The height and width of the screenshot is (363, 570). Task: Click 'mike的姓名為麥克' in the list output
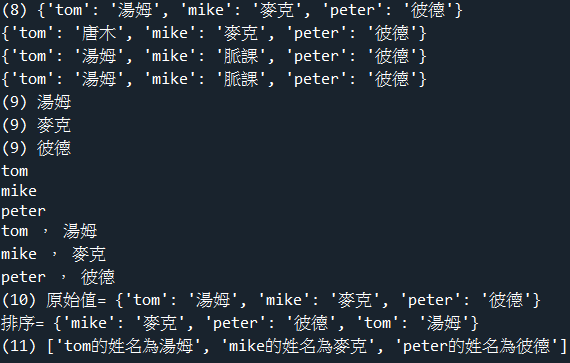click(x=298, y=346)
